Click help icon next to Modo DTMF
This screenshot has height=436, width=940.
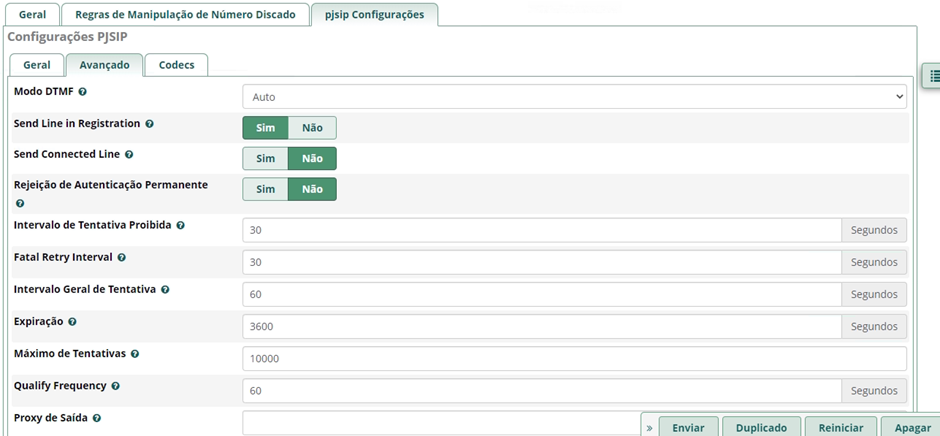tap(82, 92)
